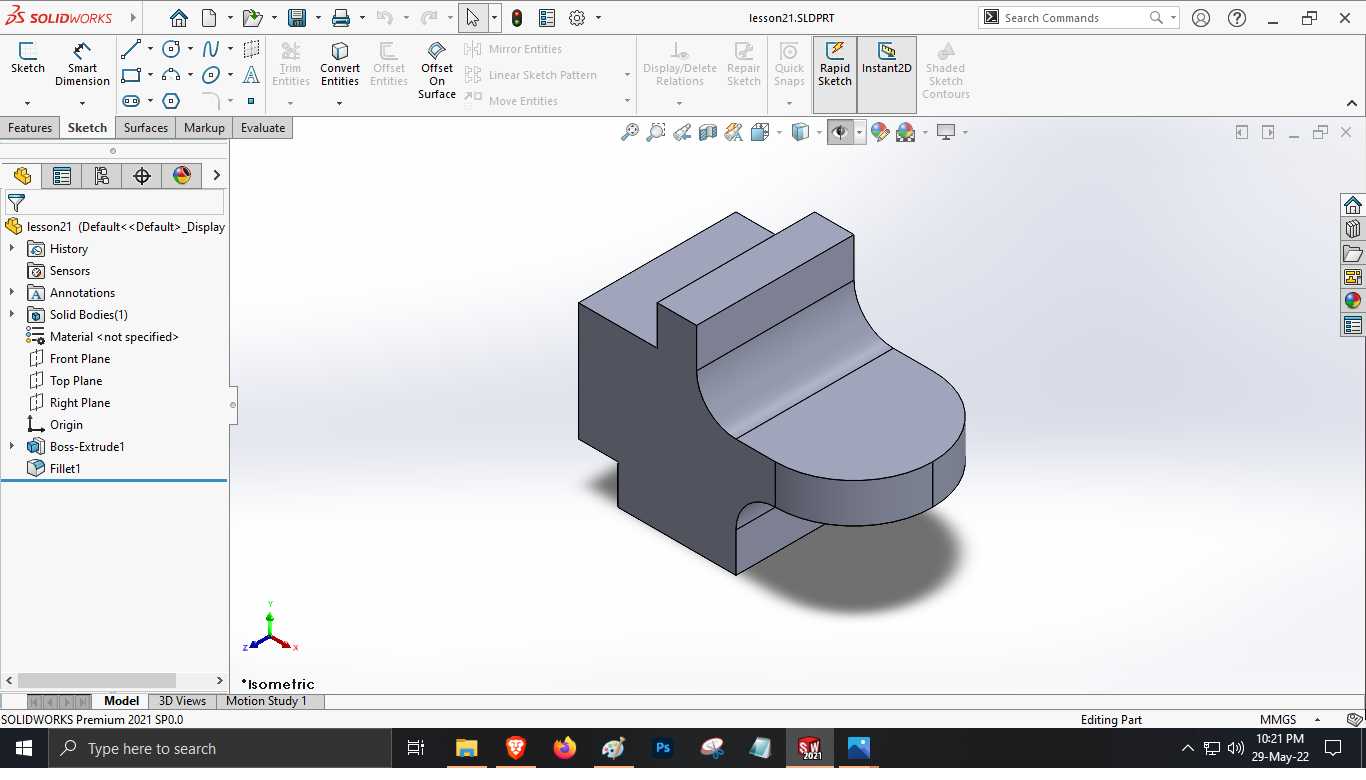Viewport: 1366px width, 780px height.
Task: Click the Rebuild traffic light icon
Action: (x=517, y=18)
